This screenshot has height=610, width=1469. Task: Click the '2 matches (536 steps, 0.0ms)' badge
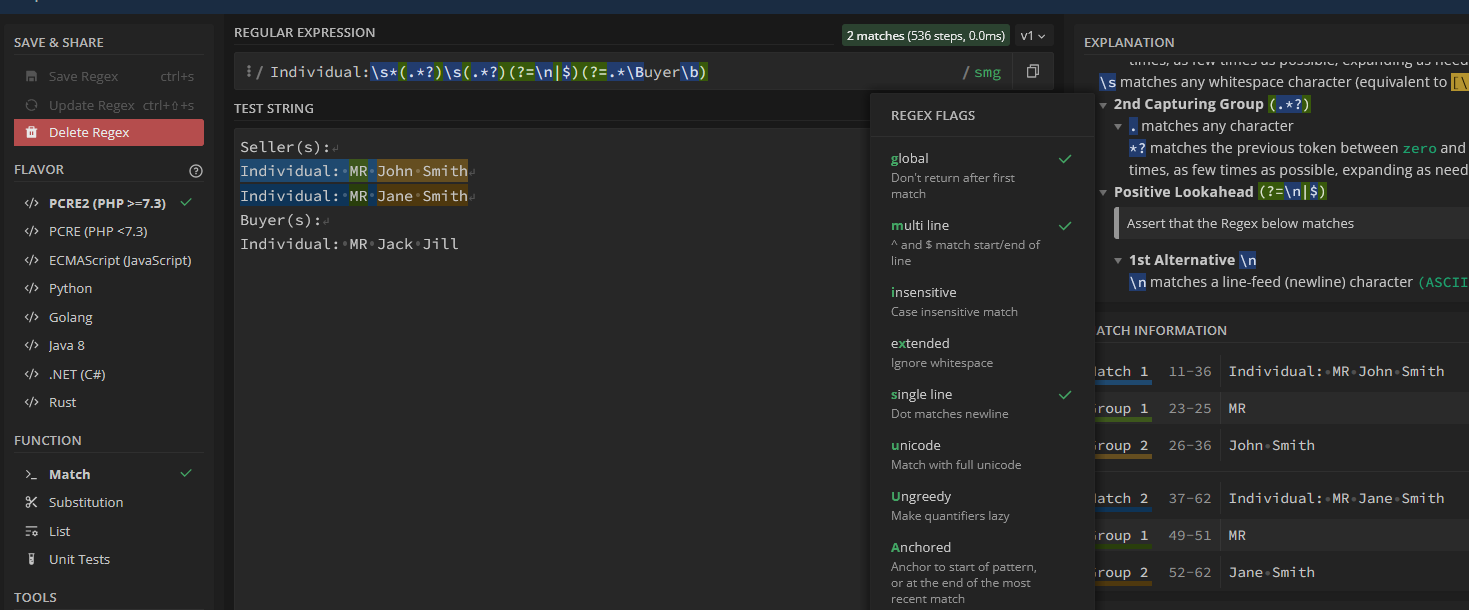(x=926, y=36)
